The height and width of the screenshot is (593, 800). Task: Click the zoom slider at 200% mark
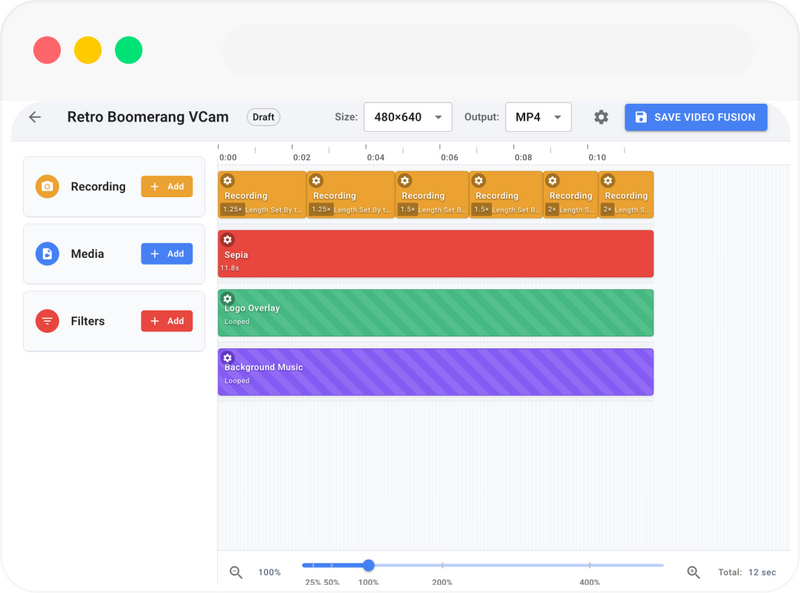click(x=442, y=565)
